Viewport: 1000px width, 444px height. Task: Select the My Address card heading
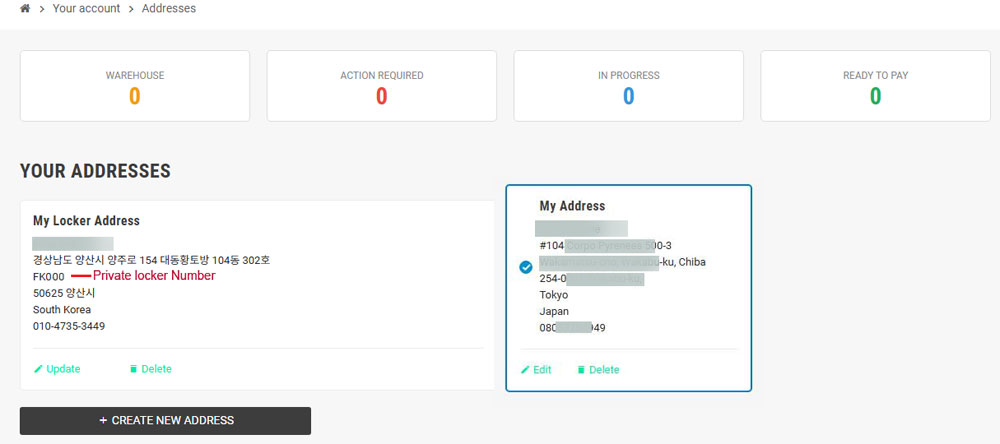click(x=572, y=206)
